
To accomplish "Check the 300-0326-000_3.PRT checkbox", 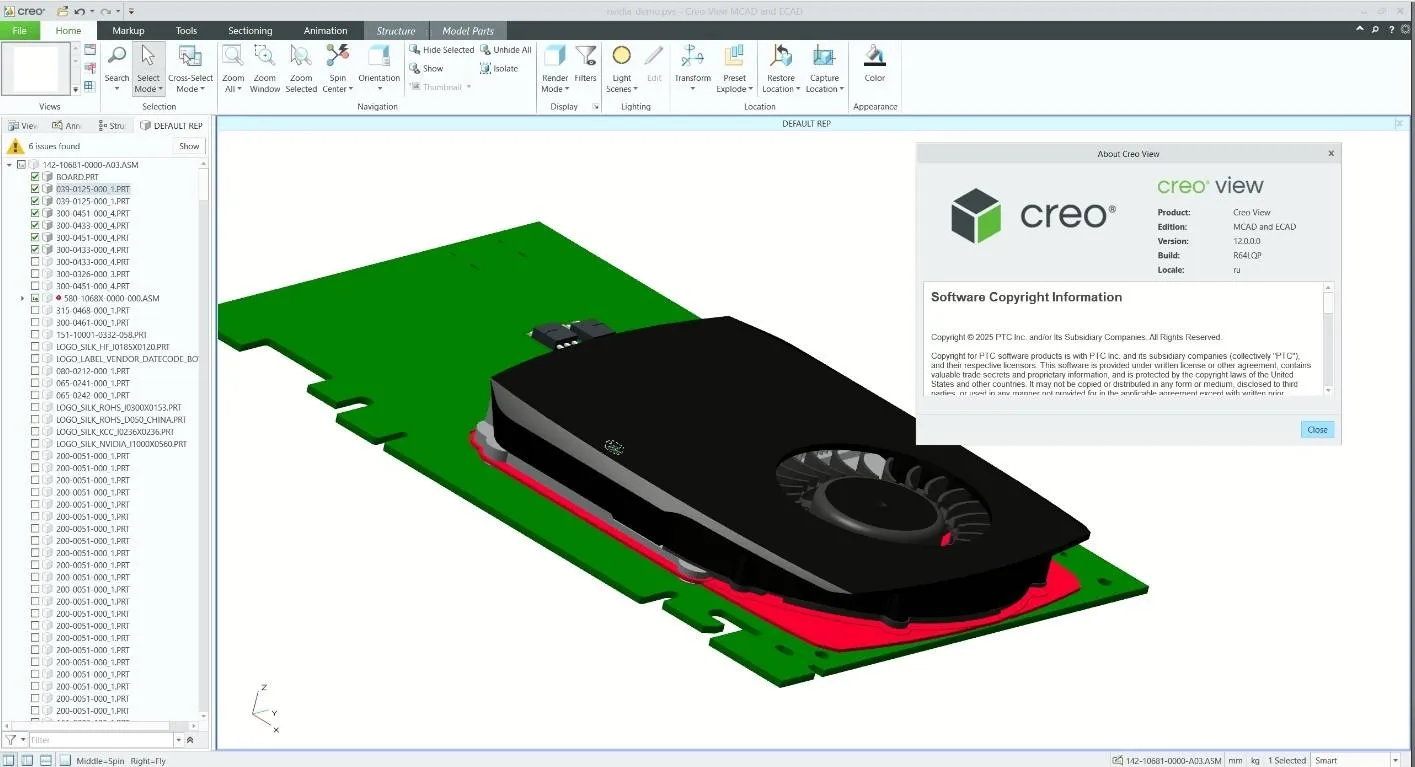I will (35, 274).
